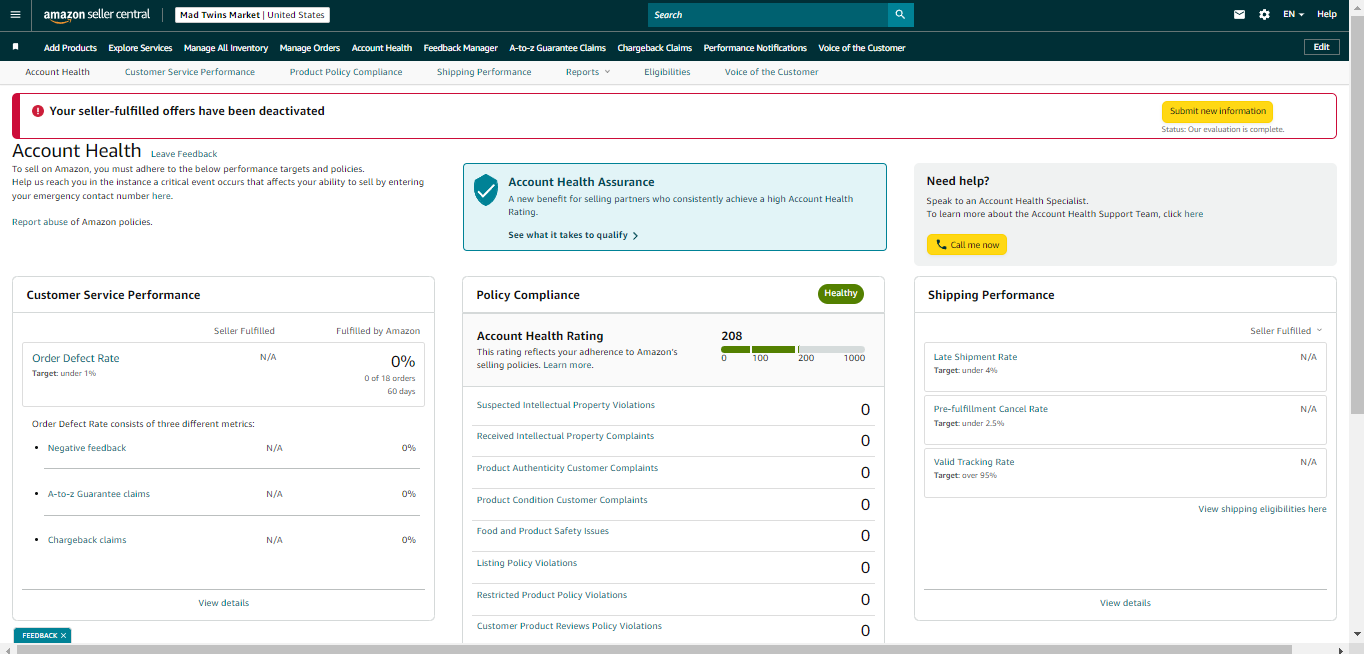Viewport: 1364px width, 654px height.
Task: Click in the Search input field
Action: coord(768,15)
